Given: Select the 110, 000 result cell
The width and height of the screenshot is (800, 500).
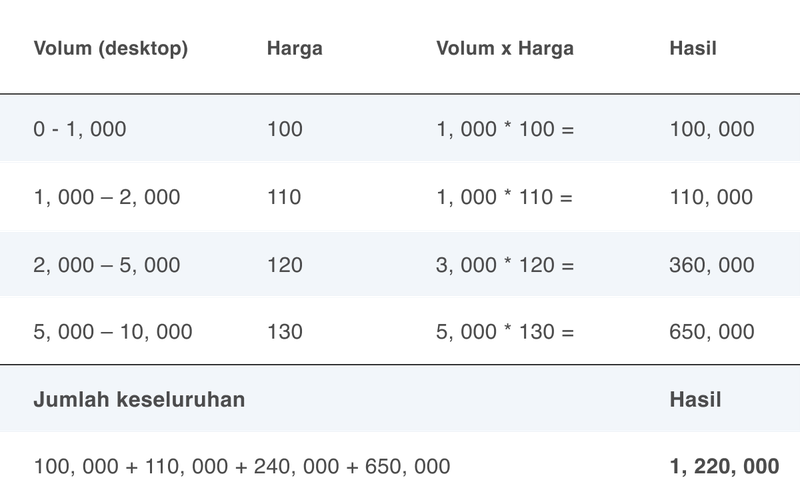Looking at the screenshot, I should [x=711, y=197].
